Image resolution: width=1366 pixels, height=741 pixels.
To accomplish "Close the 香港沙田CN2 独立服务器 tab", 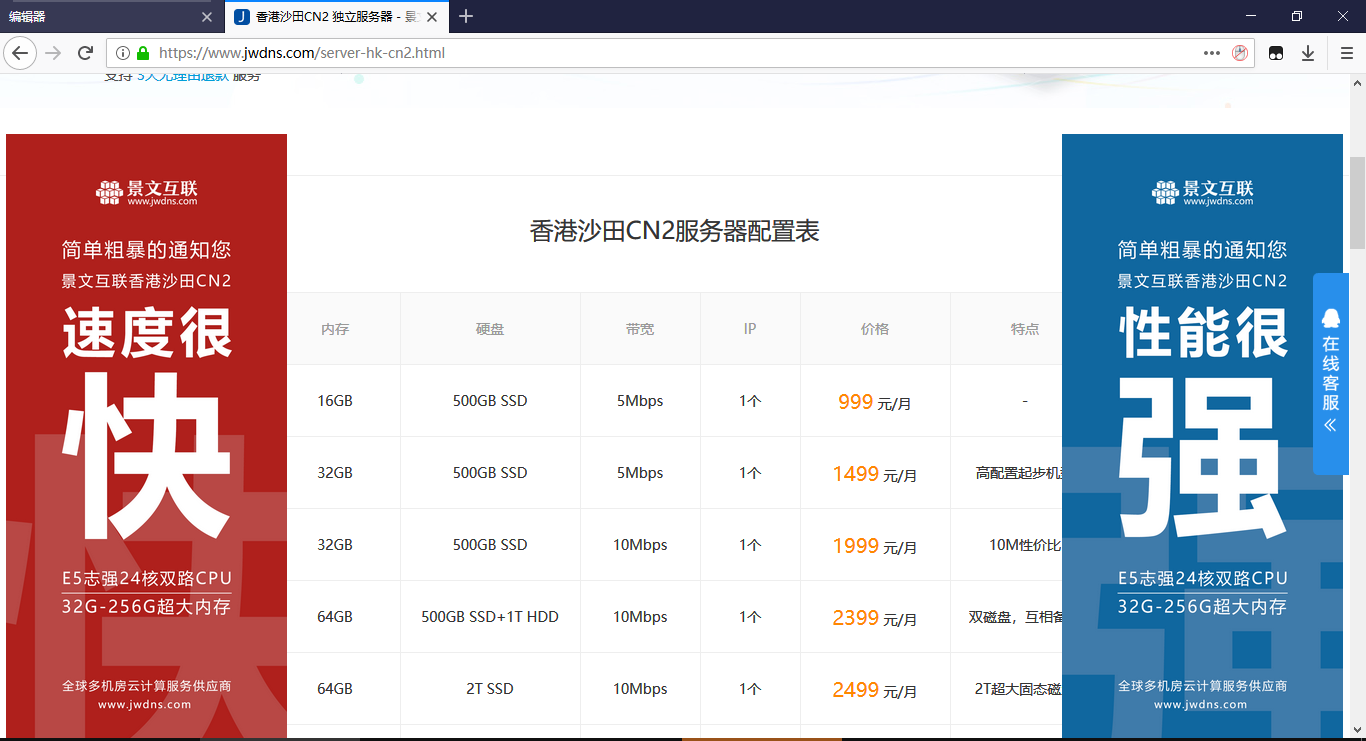I will point(431,17).
